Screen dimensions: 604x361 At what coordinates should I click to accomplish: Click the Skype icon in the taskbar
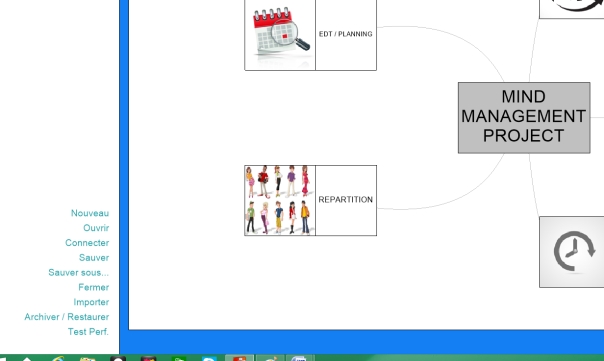coord(209,359)
